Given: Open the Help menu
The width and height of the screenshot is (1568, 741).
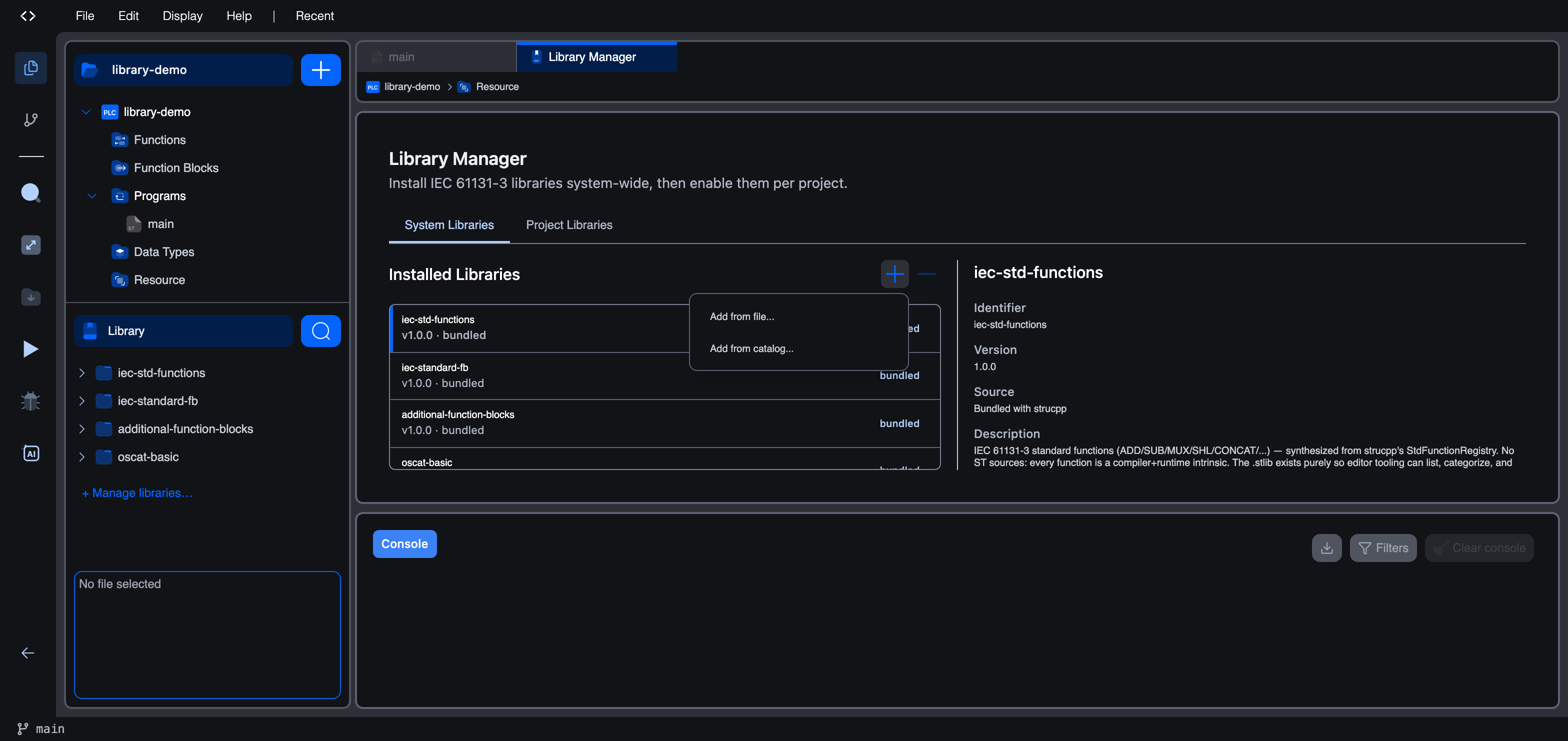Looking at the screenshot, I should 238,16.
